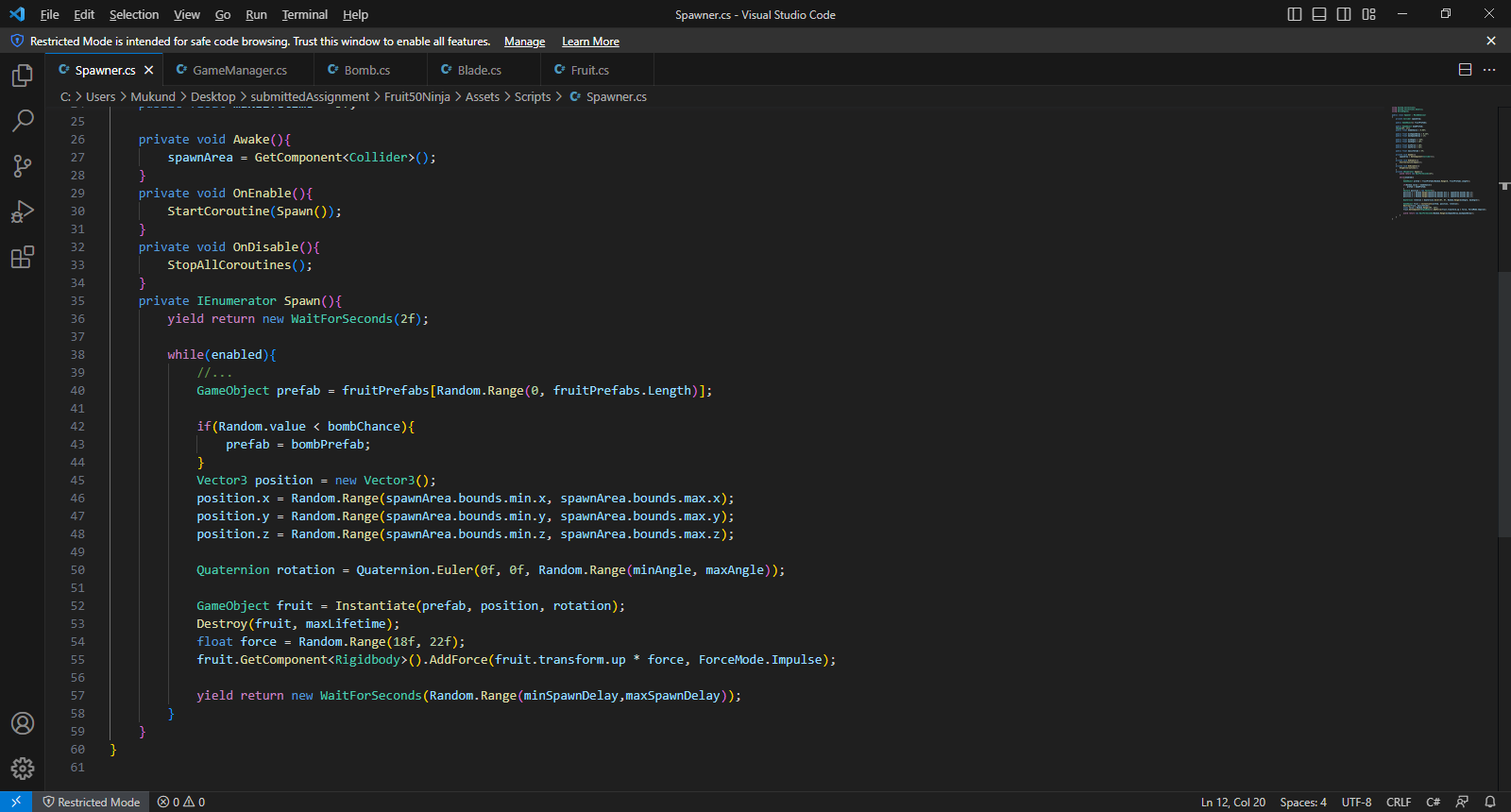Open the Mukund breadcrumb
This screenshot has width=1511, height=812.
click(x=153, y=96)
